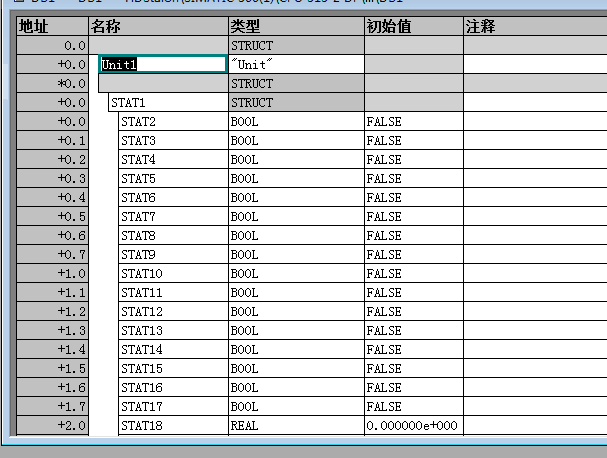
Task: Select the STAT17 name cell
Action: pos(173,406)
